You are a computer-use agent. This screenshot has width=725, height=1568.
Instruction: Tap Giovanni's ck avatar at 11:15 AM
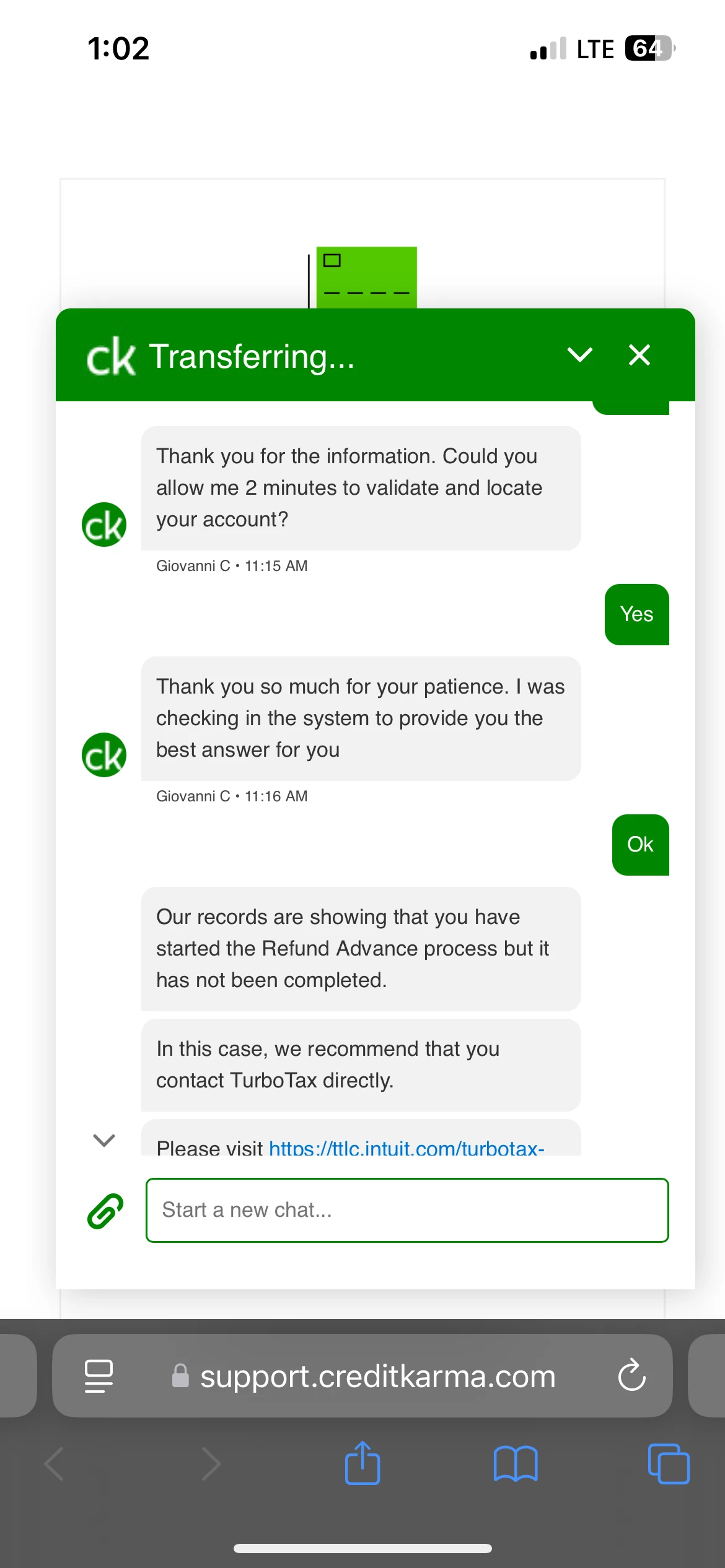(104, 525)
